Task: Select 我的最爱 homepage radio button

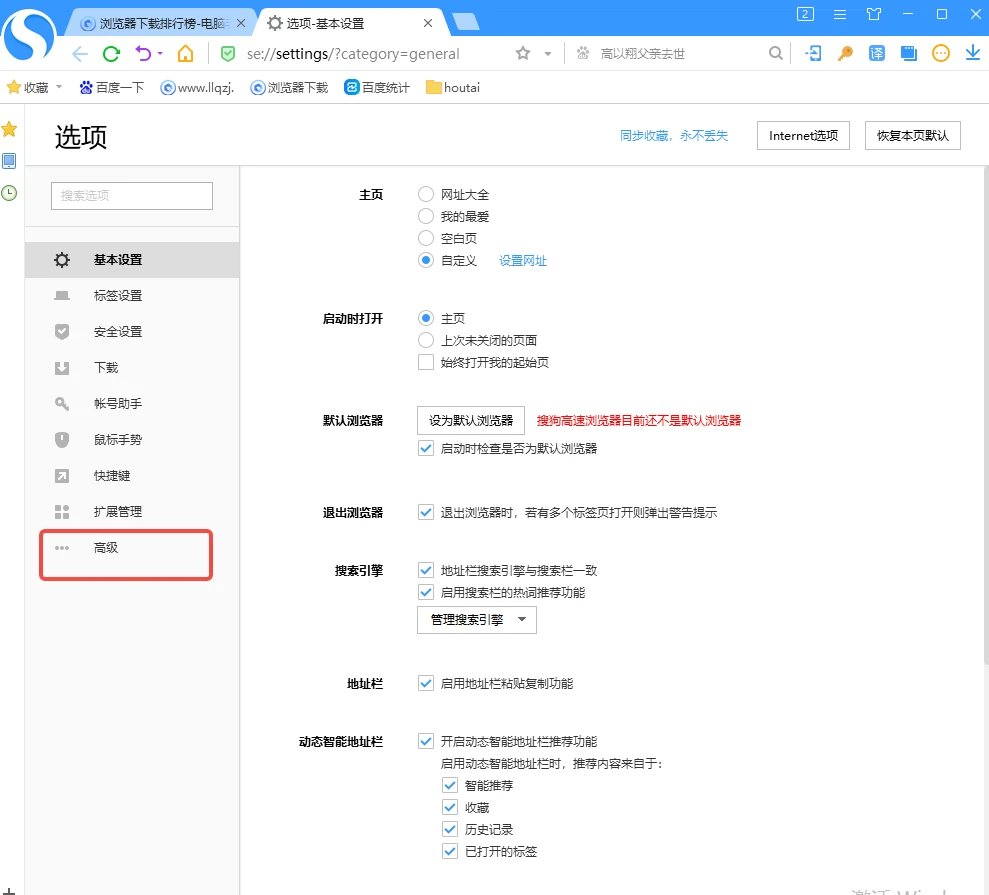Action: [x=426, y=216]
